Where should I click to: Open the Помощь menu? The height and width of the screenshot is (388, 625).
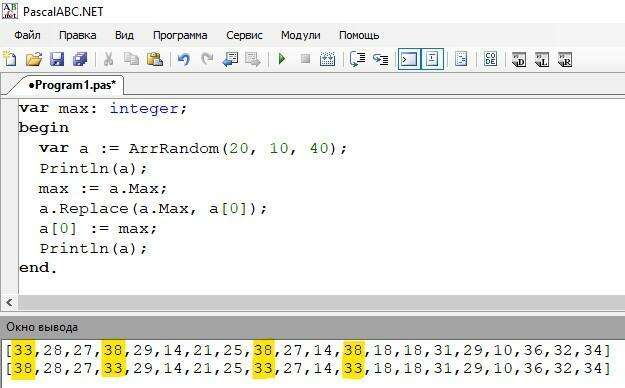click(359, 35)
